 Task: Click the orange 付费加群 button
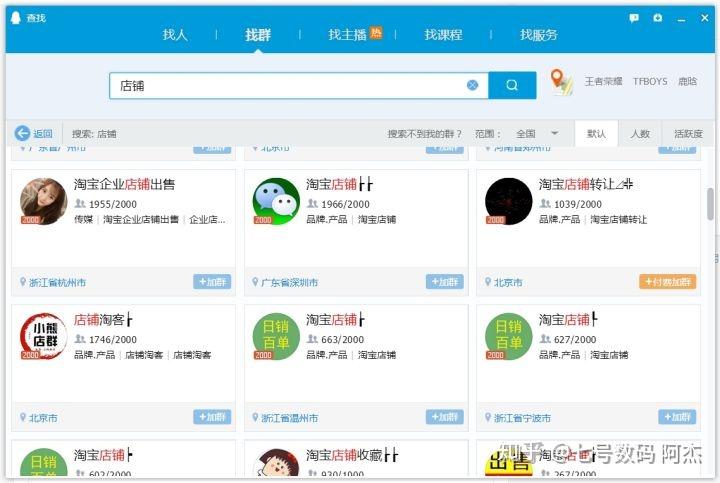coord(668,281)
